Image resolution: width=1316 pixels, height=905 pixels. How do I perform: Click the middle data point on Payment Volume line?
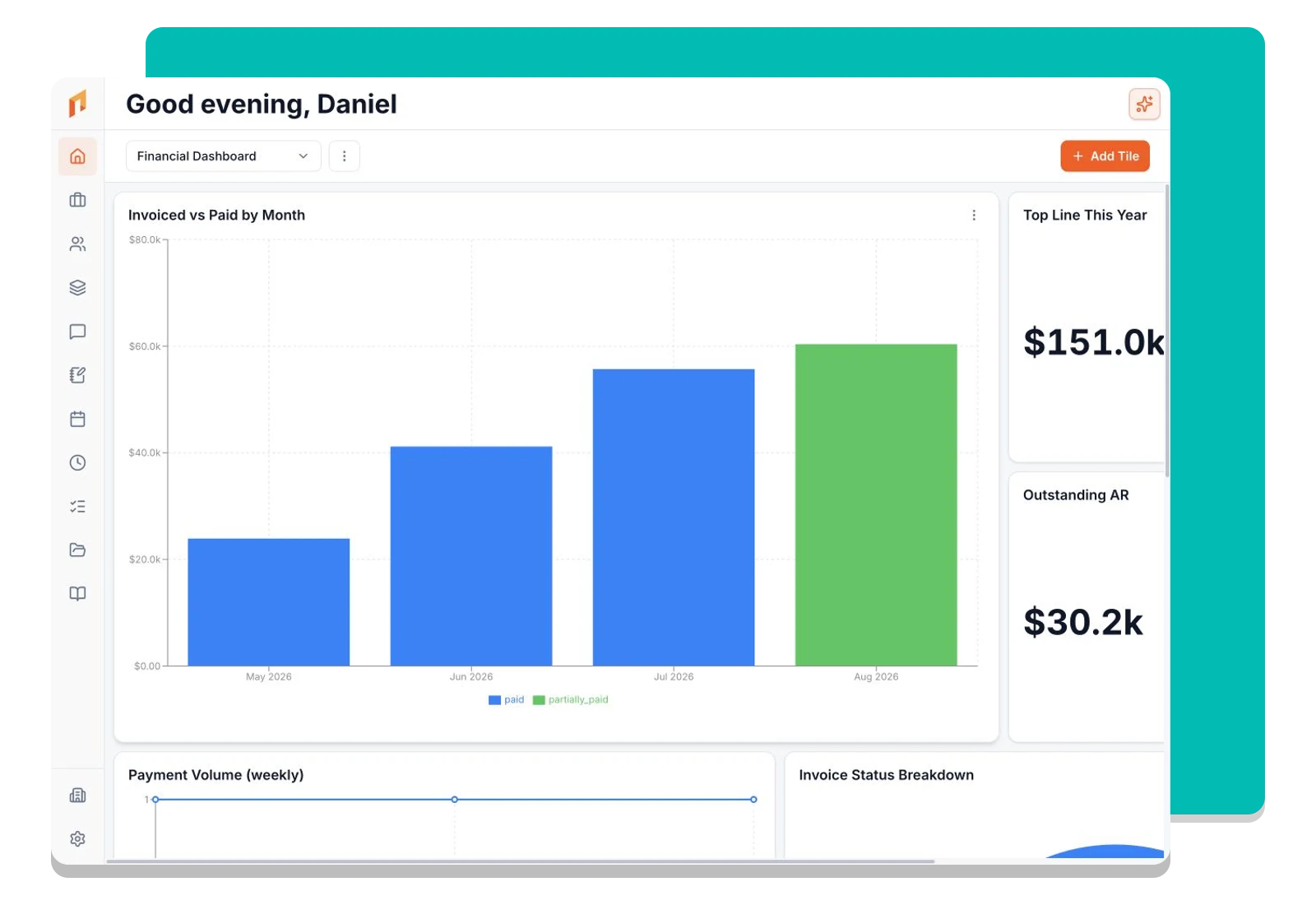coord(454,800)
